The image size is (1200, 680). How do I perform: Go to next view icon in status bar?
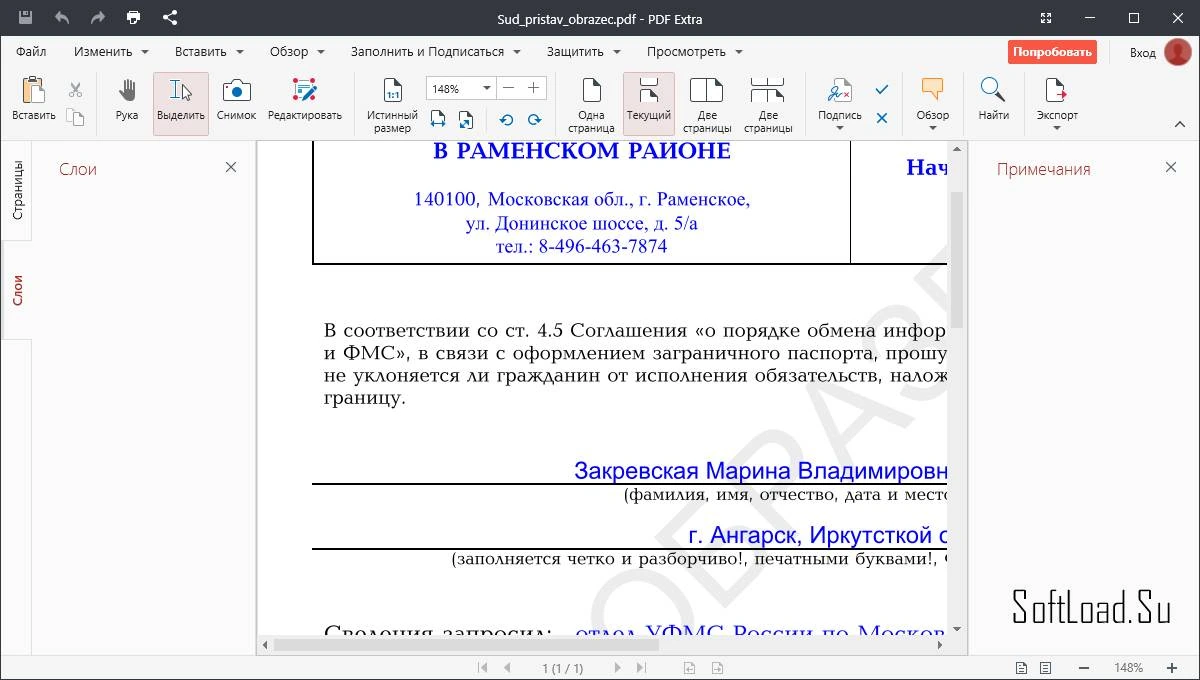(x=717, y=667)
